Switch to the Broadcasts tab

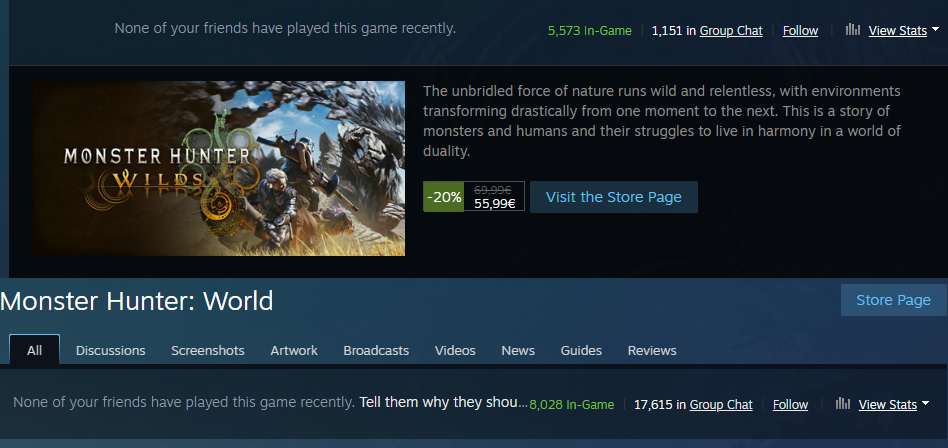pyautogui.click(x=376, y=351)
